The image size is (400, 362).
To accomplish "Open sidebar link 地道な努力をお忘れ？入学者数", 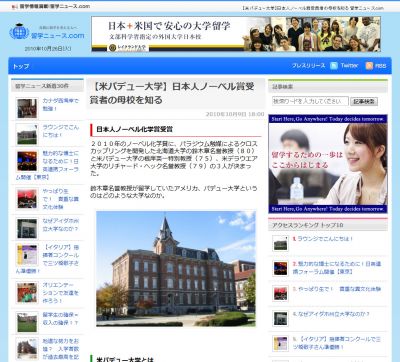I will coord(61,349).
